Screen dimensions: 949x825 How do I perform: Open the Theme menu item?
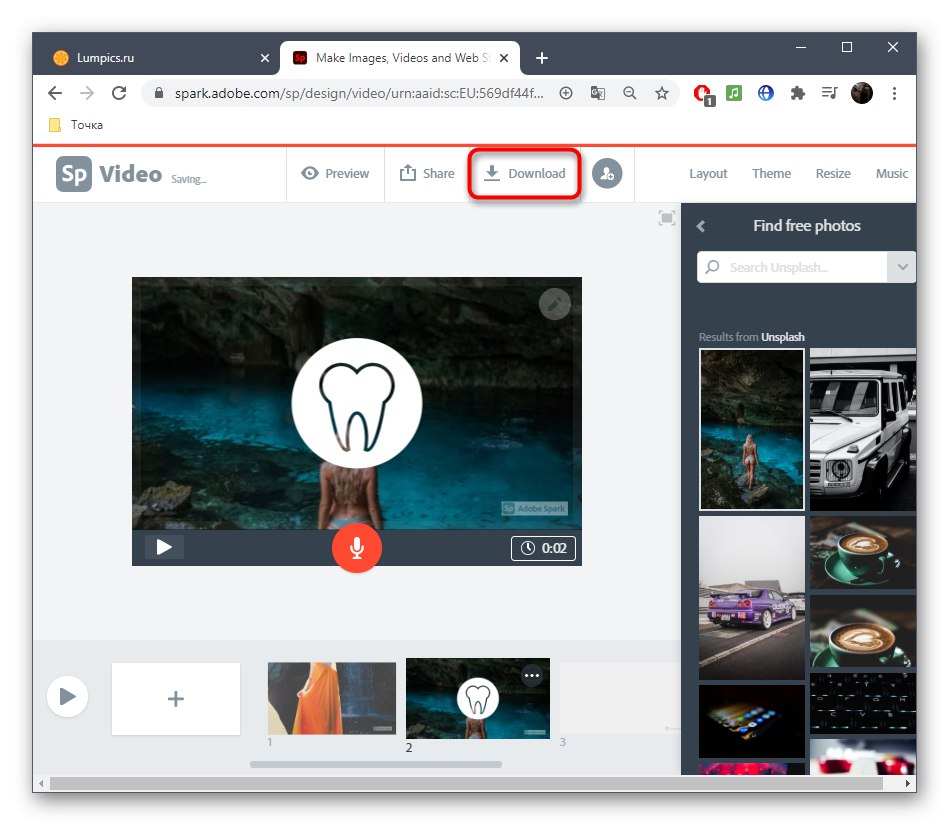(771, 173)
